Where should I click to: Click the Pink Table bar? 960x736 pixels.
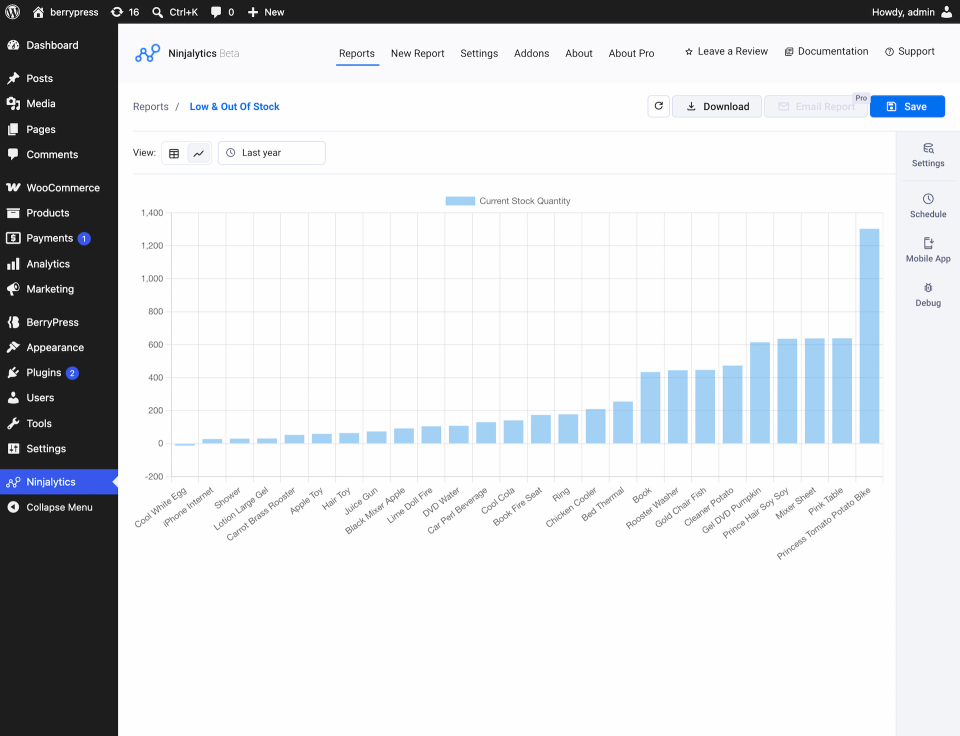click(842, 391)
